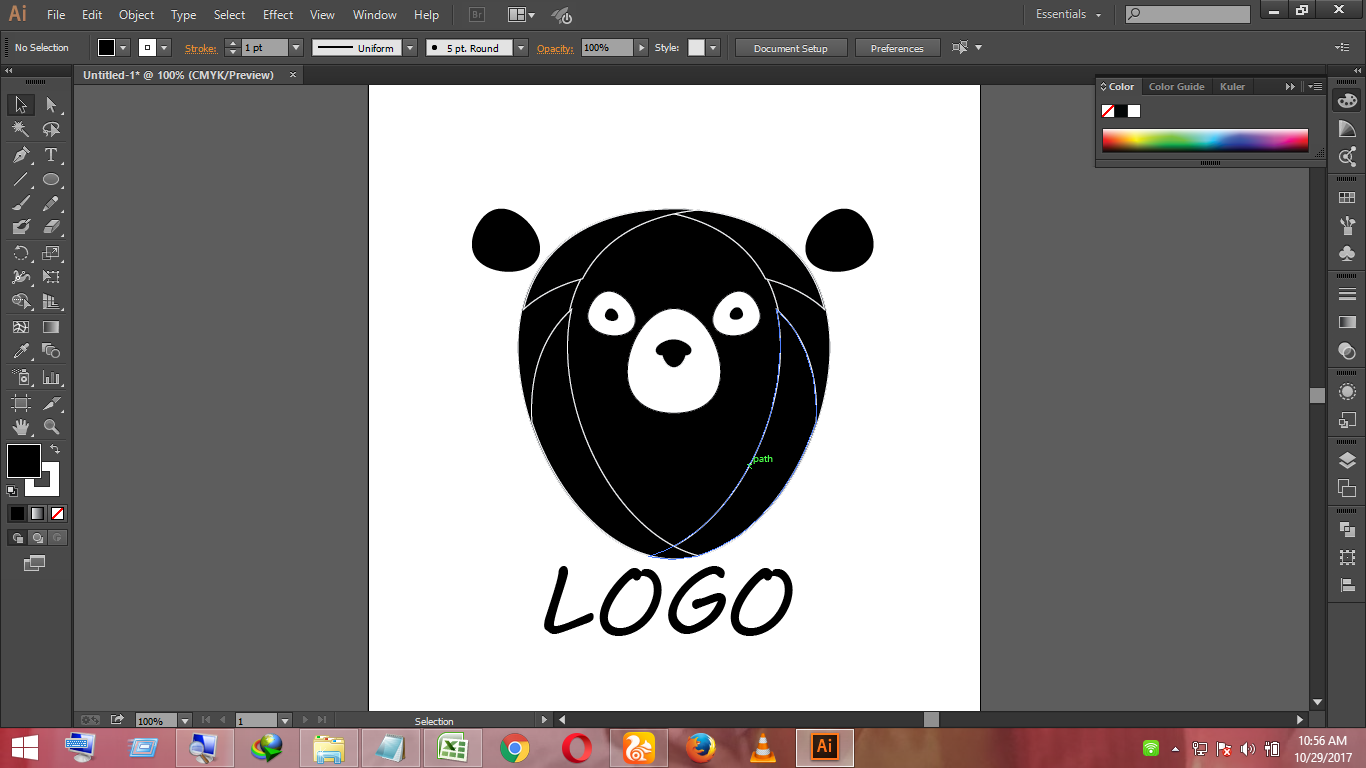The height and width of the screenshot is (768, 1366).
Task: Set paint mode to Gradient
Action: [x=37, y=513]
